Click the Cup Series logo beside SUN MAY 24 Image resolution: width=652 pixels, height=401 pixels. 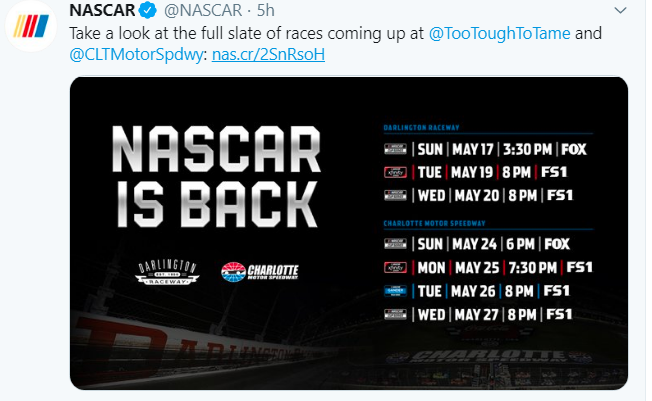(397, 243)
